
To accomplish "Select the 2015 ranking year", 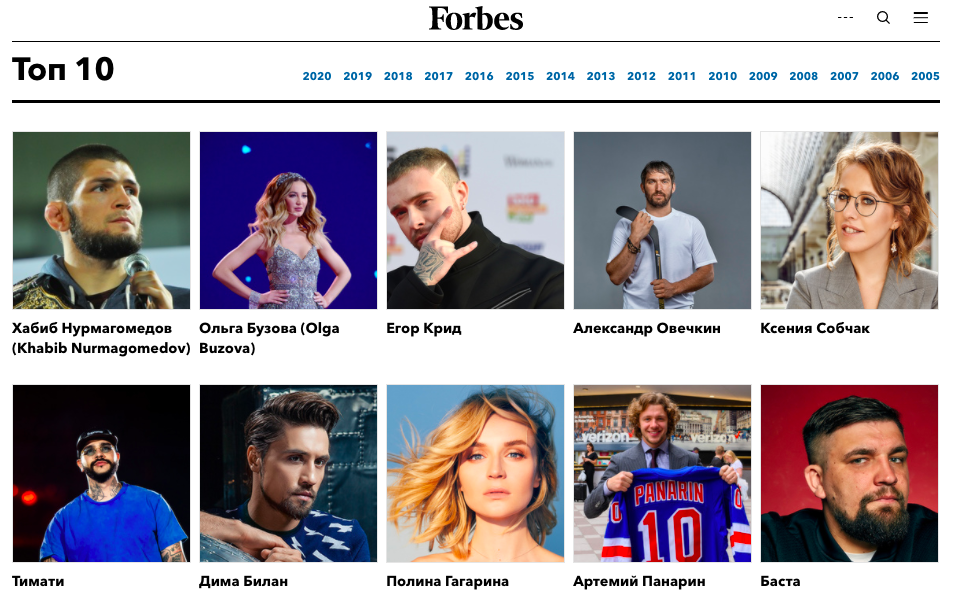I will (x=520, y=76).
